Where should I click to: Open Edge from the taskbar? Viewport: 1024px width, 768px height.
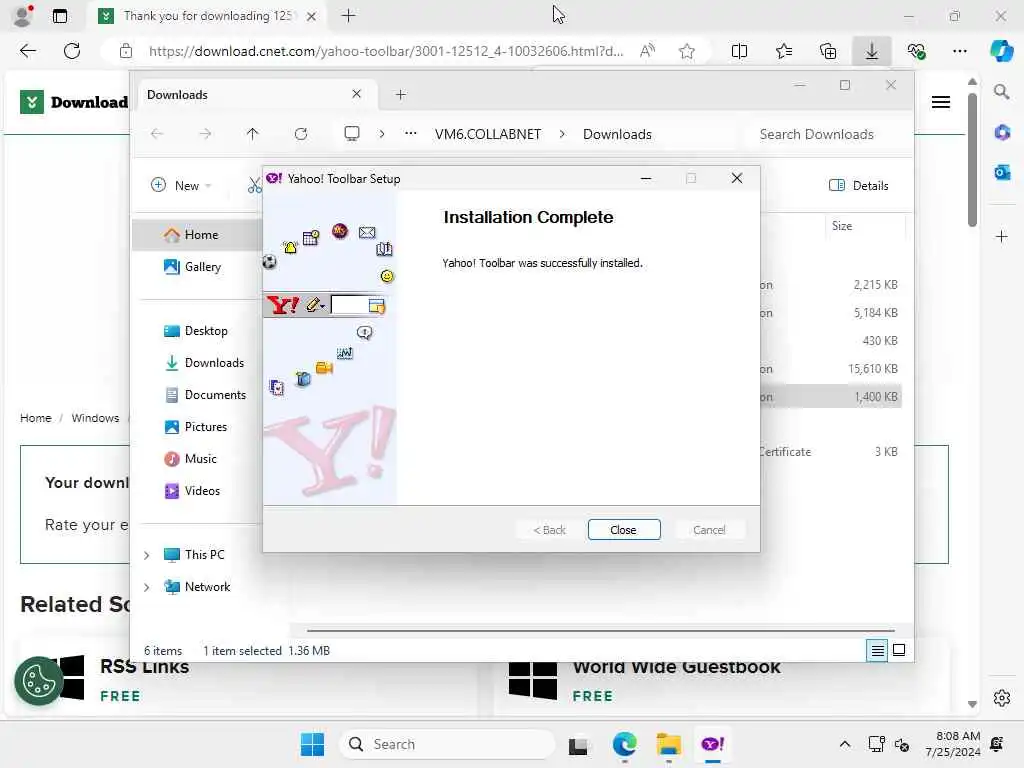point(624,744)
